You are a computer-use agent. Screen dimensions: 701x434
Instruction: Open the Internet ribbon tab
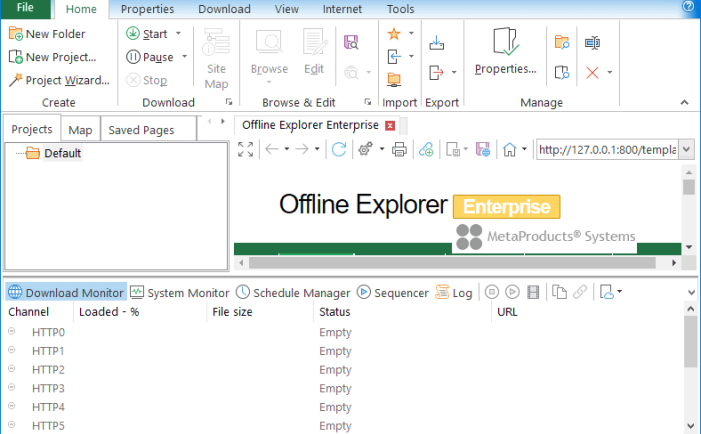tap(342, 9)
